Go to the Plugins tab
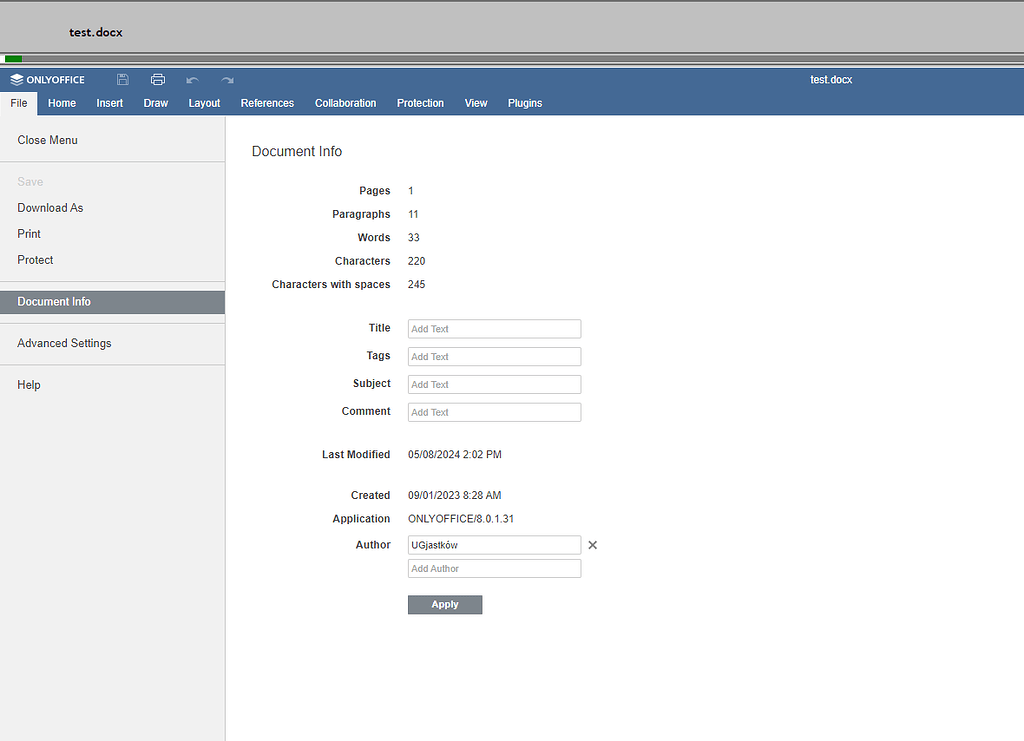The width and height of the screenshot is (1024, 741). (525, 103)
